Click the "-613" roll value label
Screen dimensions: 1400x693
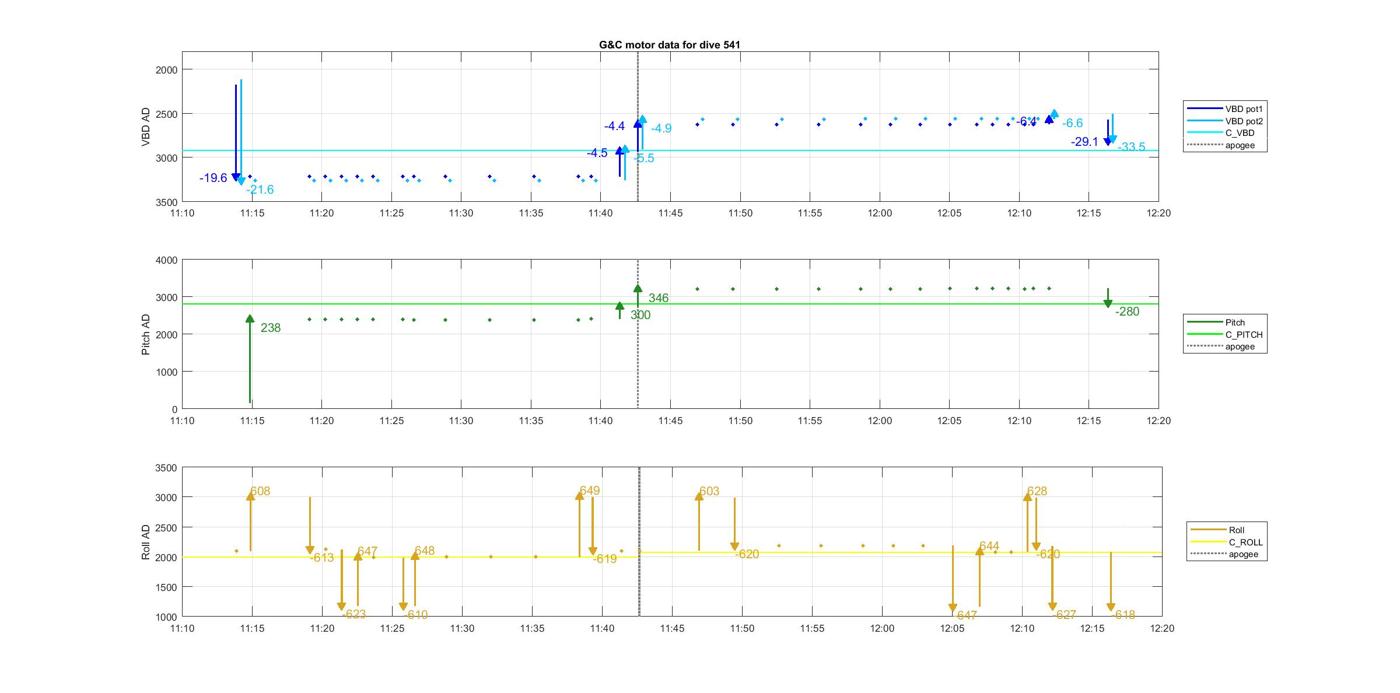coord(322,558)
